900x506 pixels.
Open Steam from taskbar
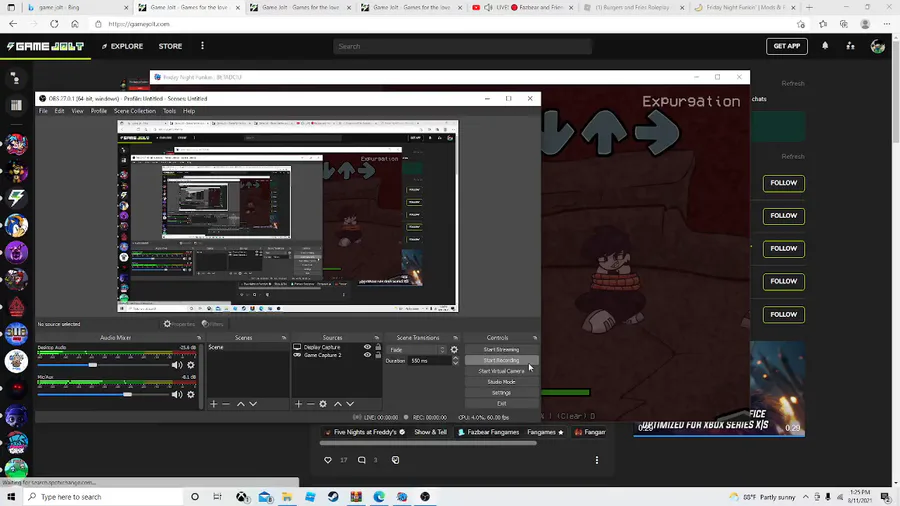pos(333,497)
